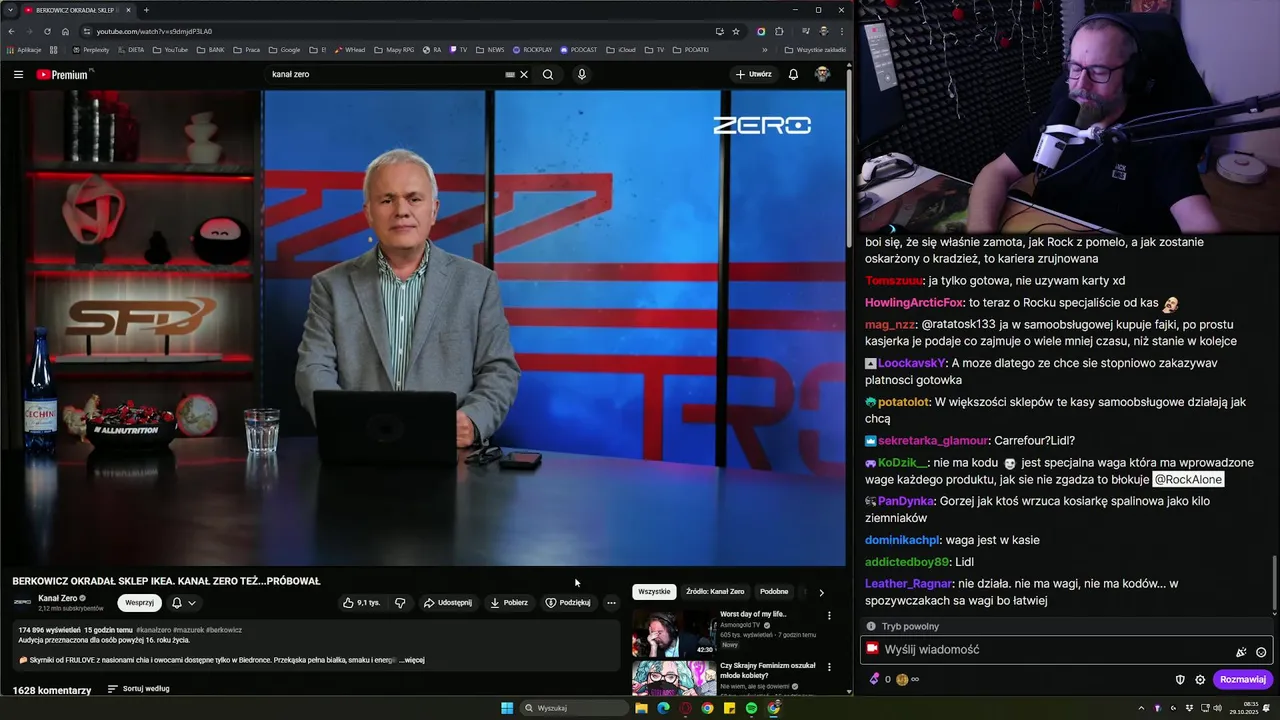This screenshot has width=1280, height=720.
Task: Open the Kanał Zero channel name link
Action: (x=57, y=598)
